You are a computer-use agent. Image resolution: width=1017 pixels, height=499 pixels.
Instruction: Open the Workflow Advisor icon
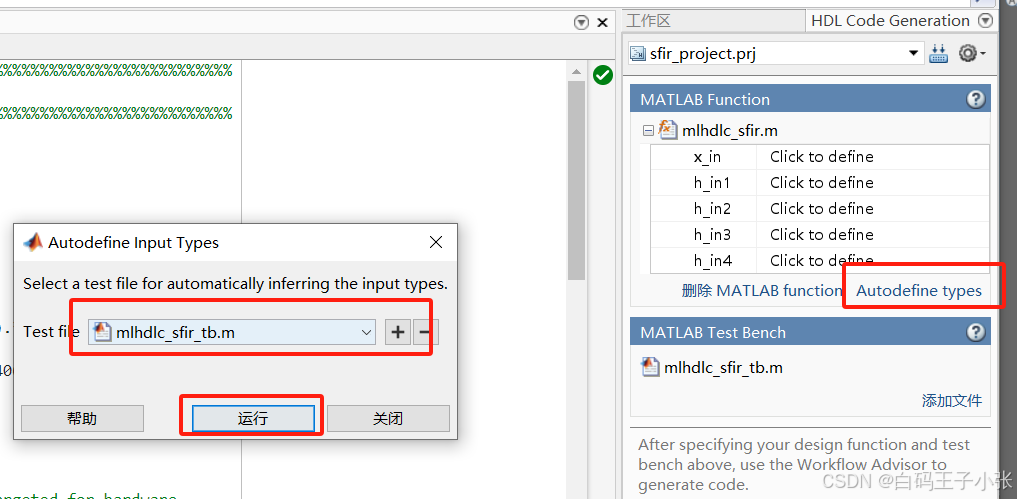point(938,53)
